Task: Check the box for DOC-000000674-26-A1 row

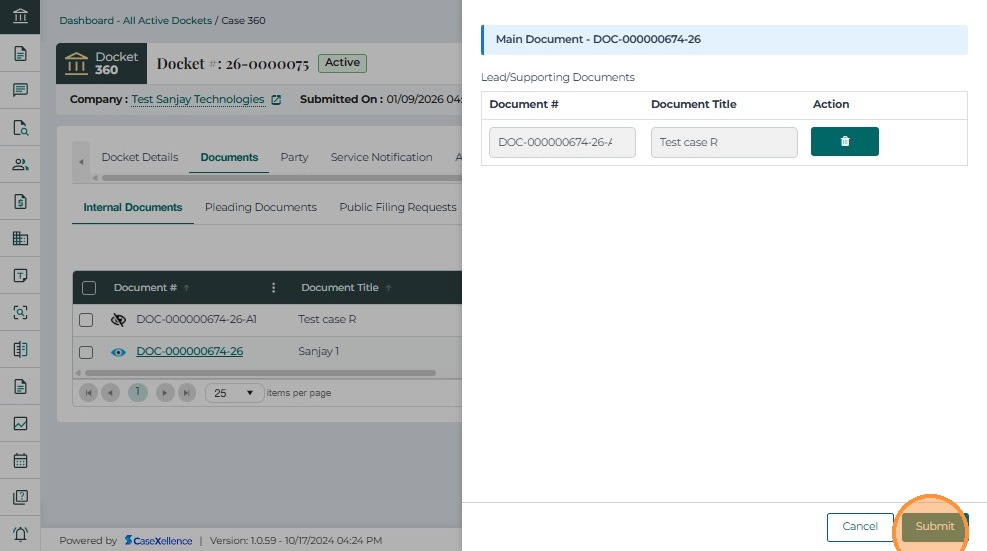Action: click(x=86, y=320)
